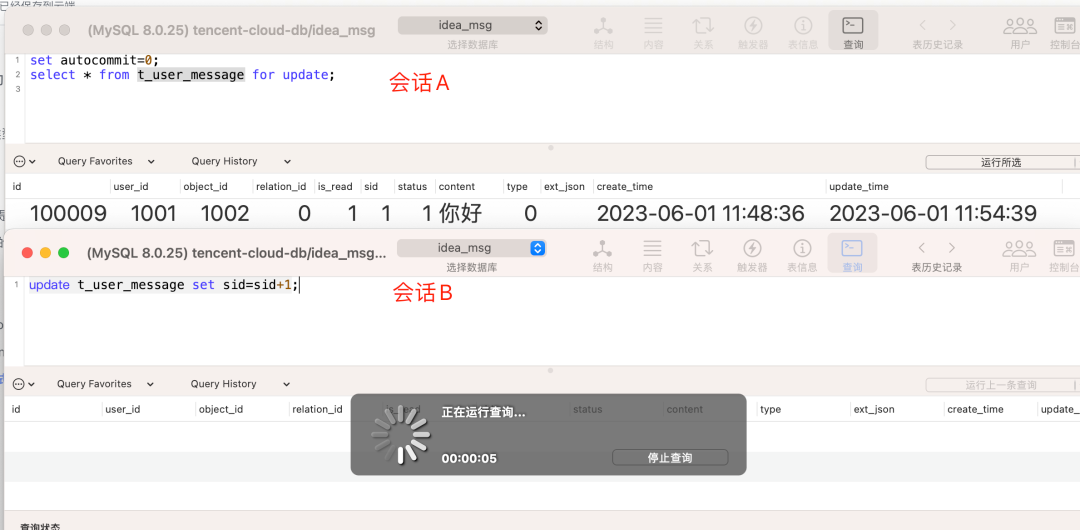Image resolution: width=1080 pixels, height=530 pixels.
Task: Click object_id column header in session A results
Action: pyautogui.click(x=215, y=187)
